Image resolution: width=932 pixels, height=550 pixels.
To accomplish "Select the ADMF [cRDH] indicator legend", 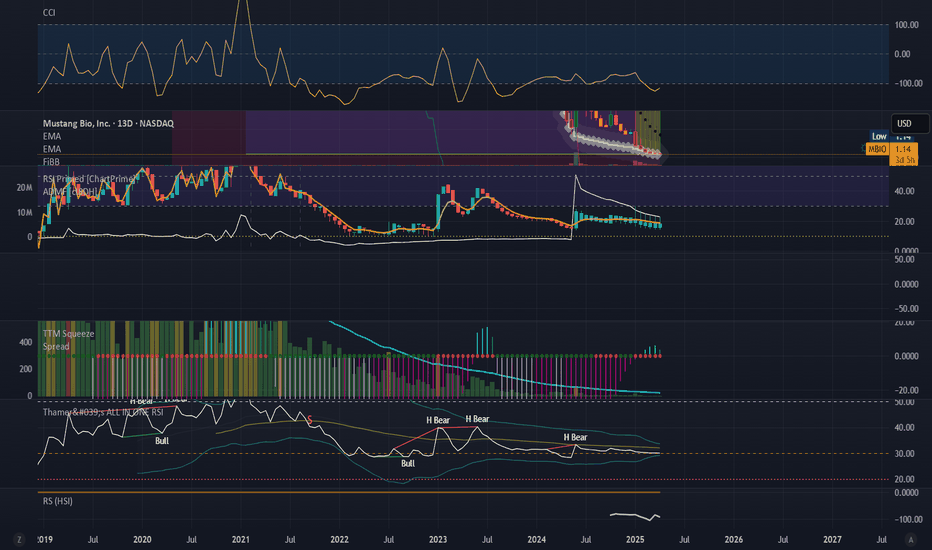I will pyautogui.click(x=70, y=191).
